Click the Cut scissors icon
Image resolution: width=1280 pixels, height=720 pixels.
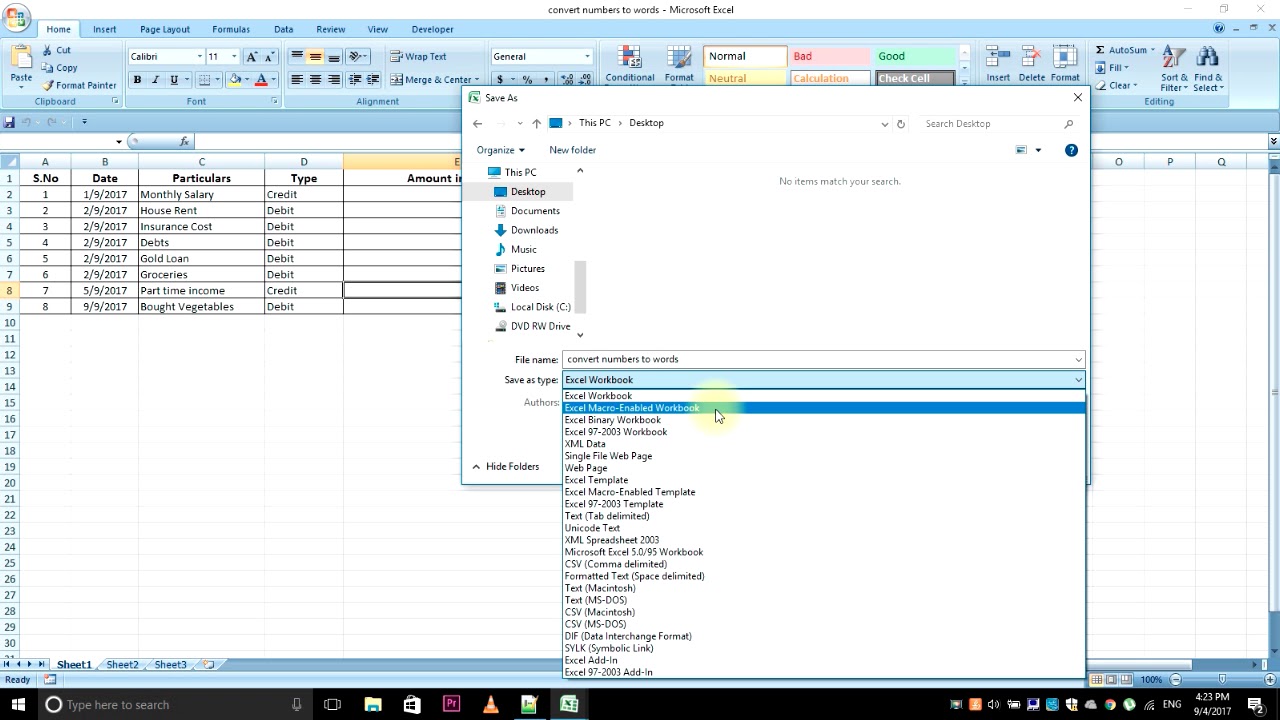click(48, 50)
